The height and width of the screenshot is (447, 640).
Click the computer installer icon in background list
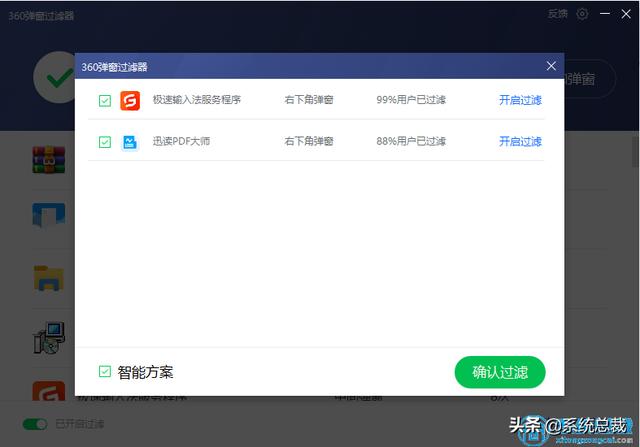click(x=49, y=338)
